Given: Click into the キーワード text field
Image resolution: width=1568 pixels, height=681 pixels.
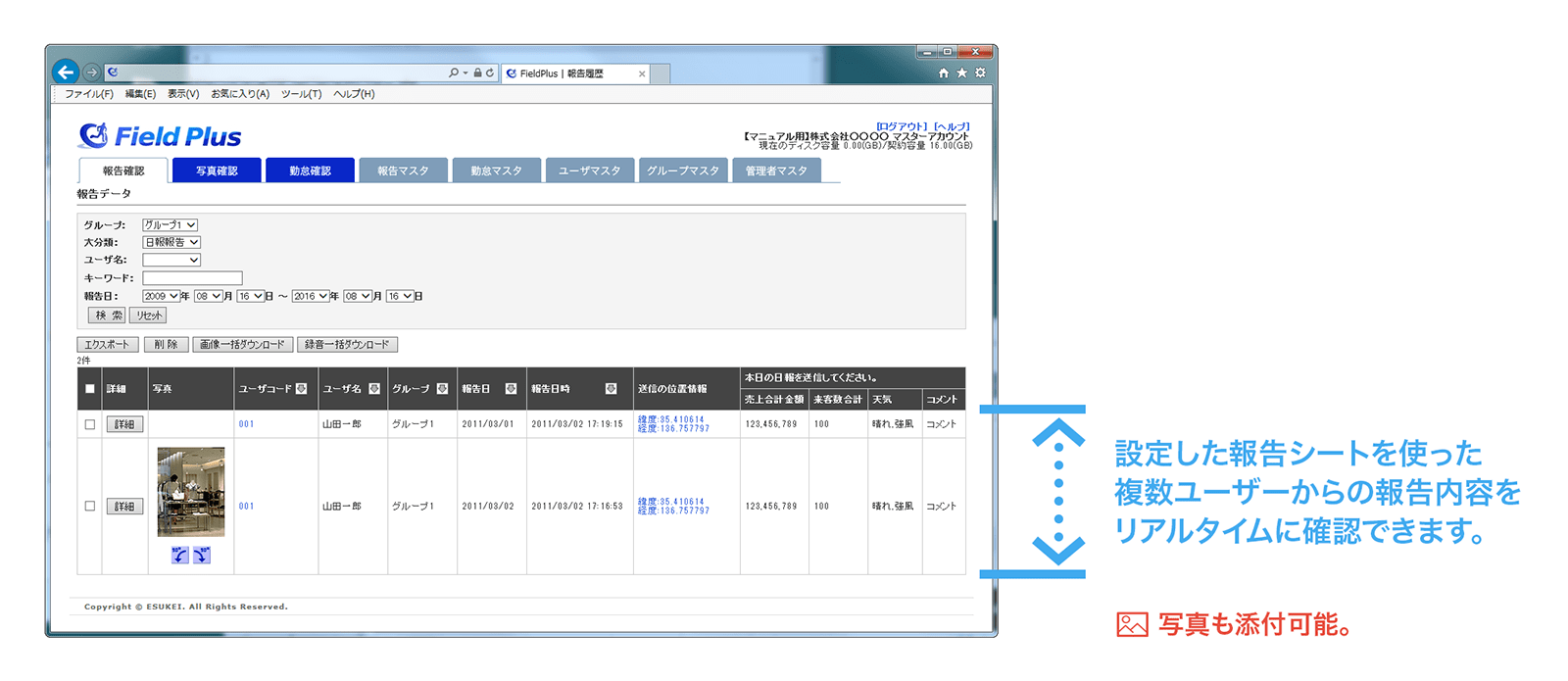Looking at the screenshot, I should click(x=192, y=278).
